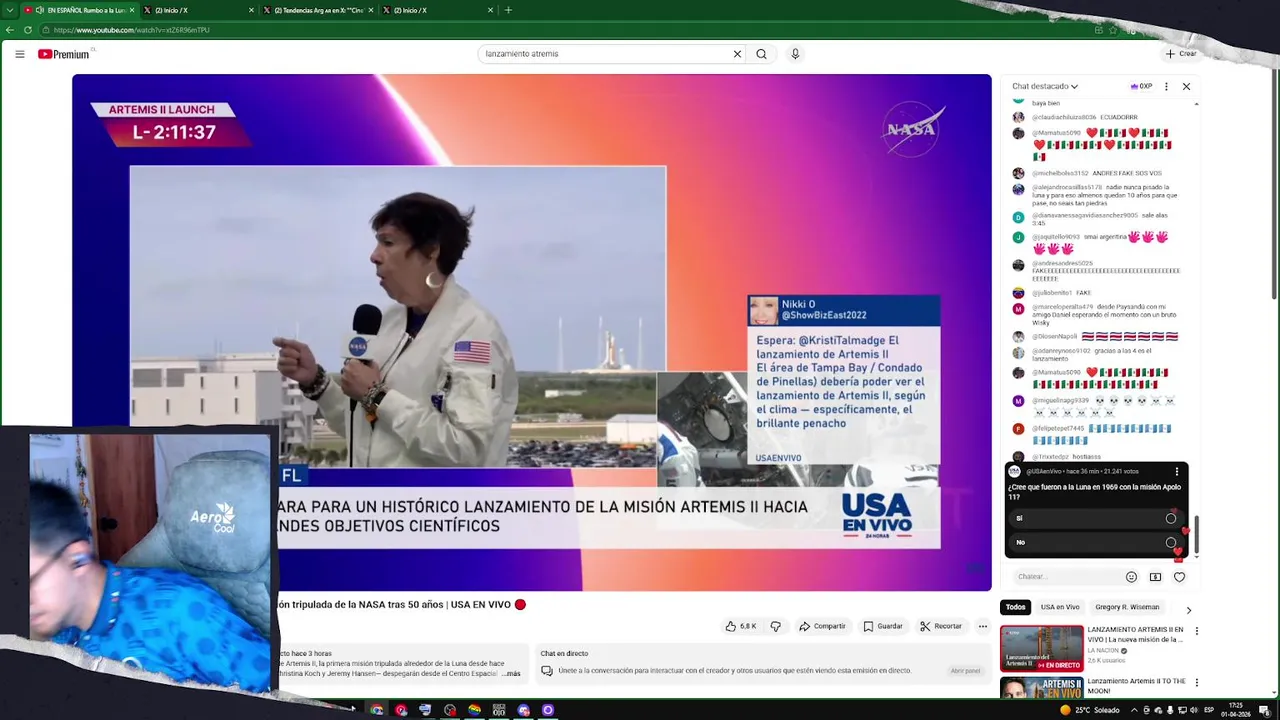Switch to the Tendencias Arg tab

point(318,10)
